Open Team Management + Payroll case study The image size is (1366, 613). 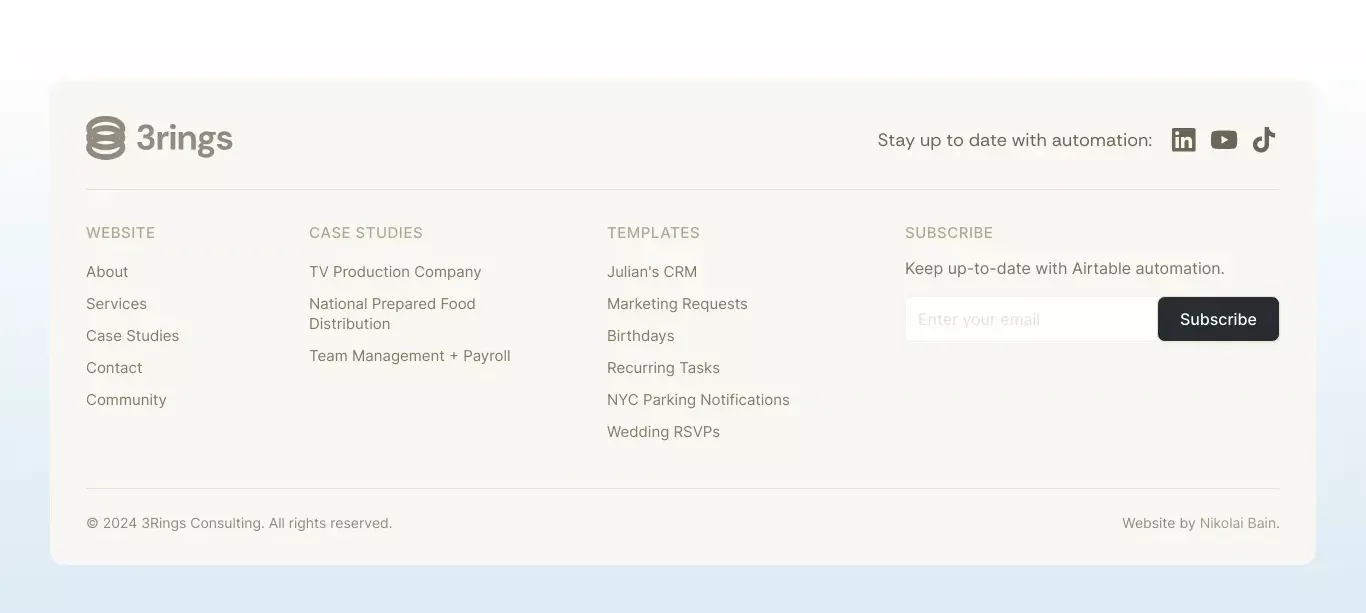point(410,356)
